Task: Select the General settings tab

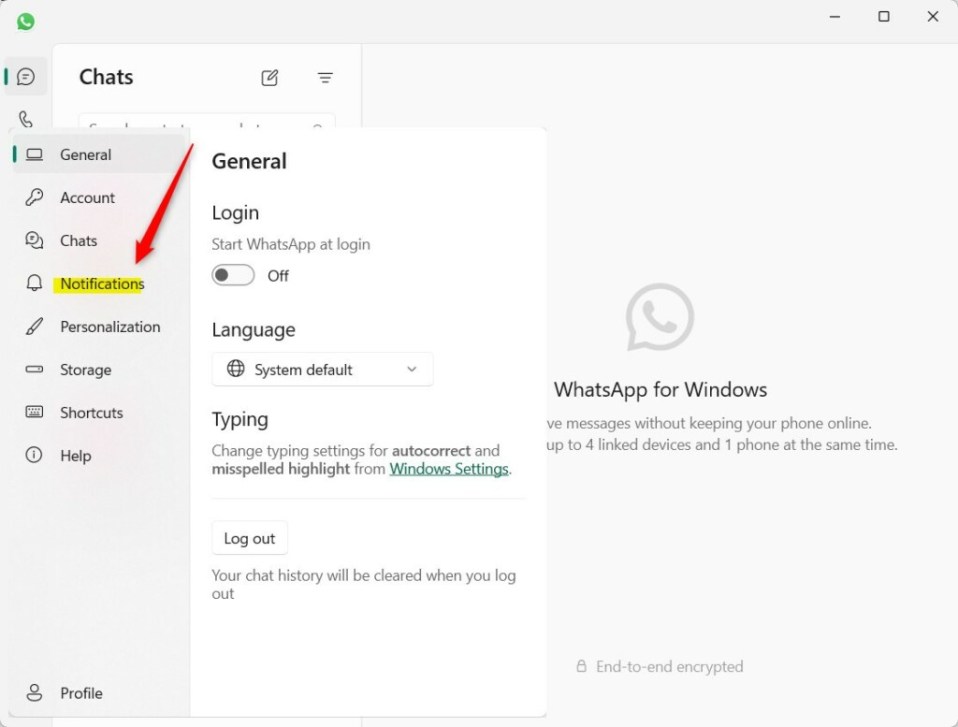Action: pyautogui.click(x=99, y=155)
